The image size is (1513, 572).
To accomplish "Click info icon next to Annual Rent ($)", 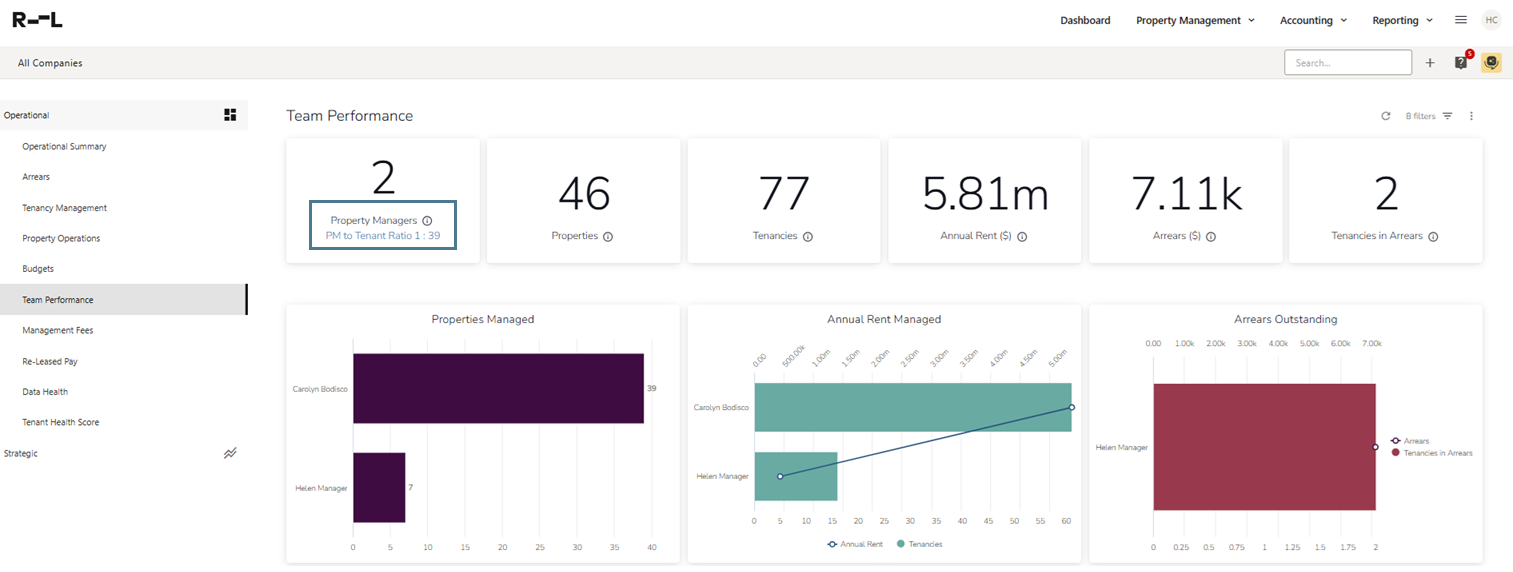I will point(1022,237).
